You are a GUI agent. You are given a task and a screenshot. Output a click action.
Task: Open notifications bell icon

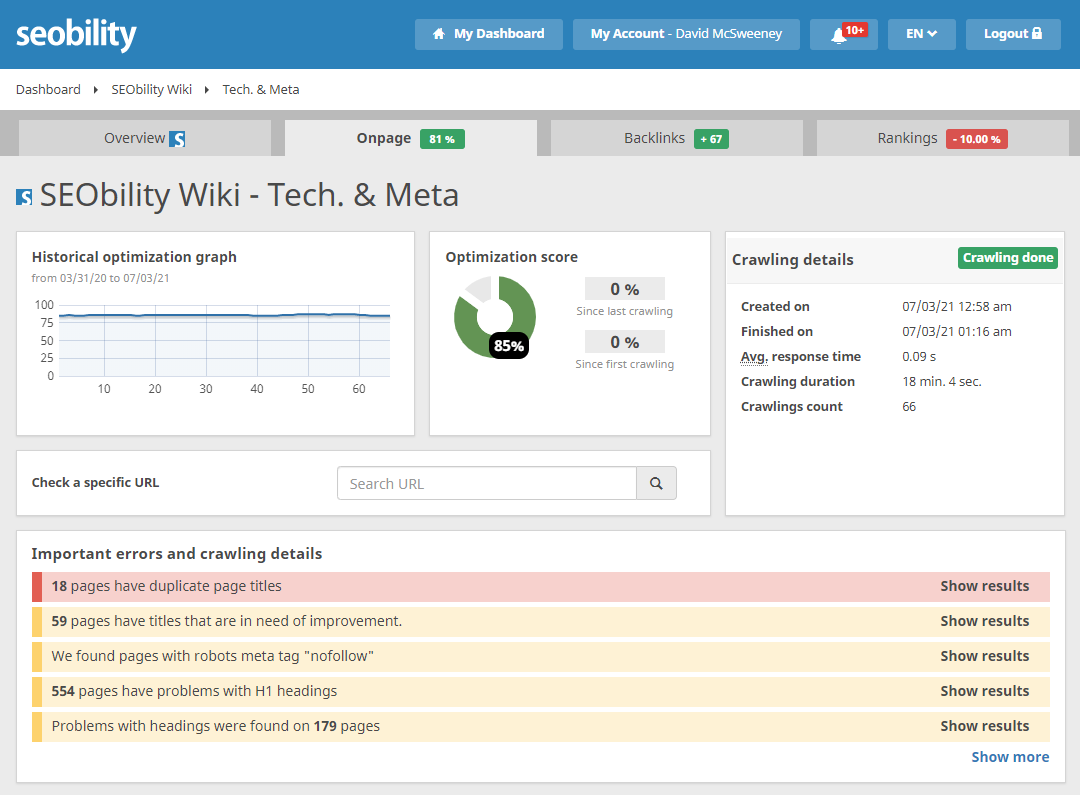point(838,35)
